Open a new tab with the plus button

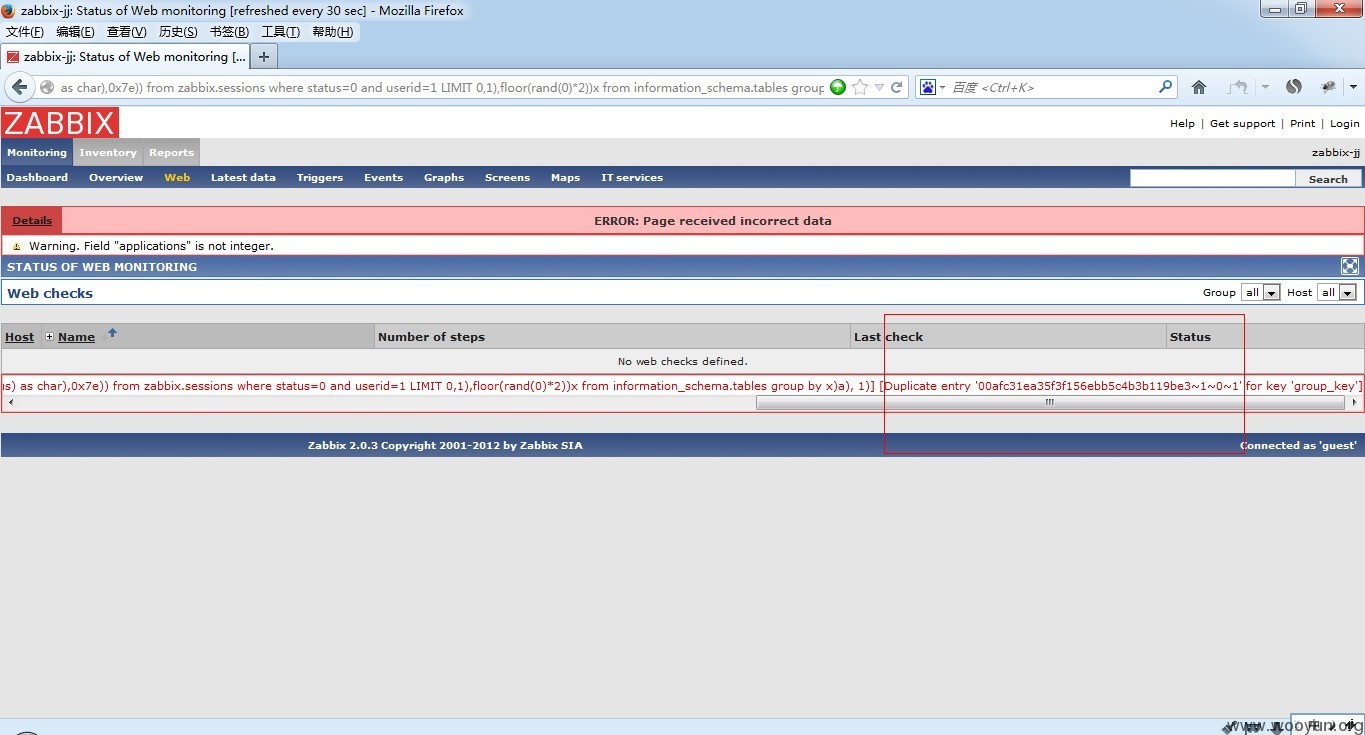click(x=264, y=57)
